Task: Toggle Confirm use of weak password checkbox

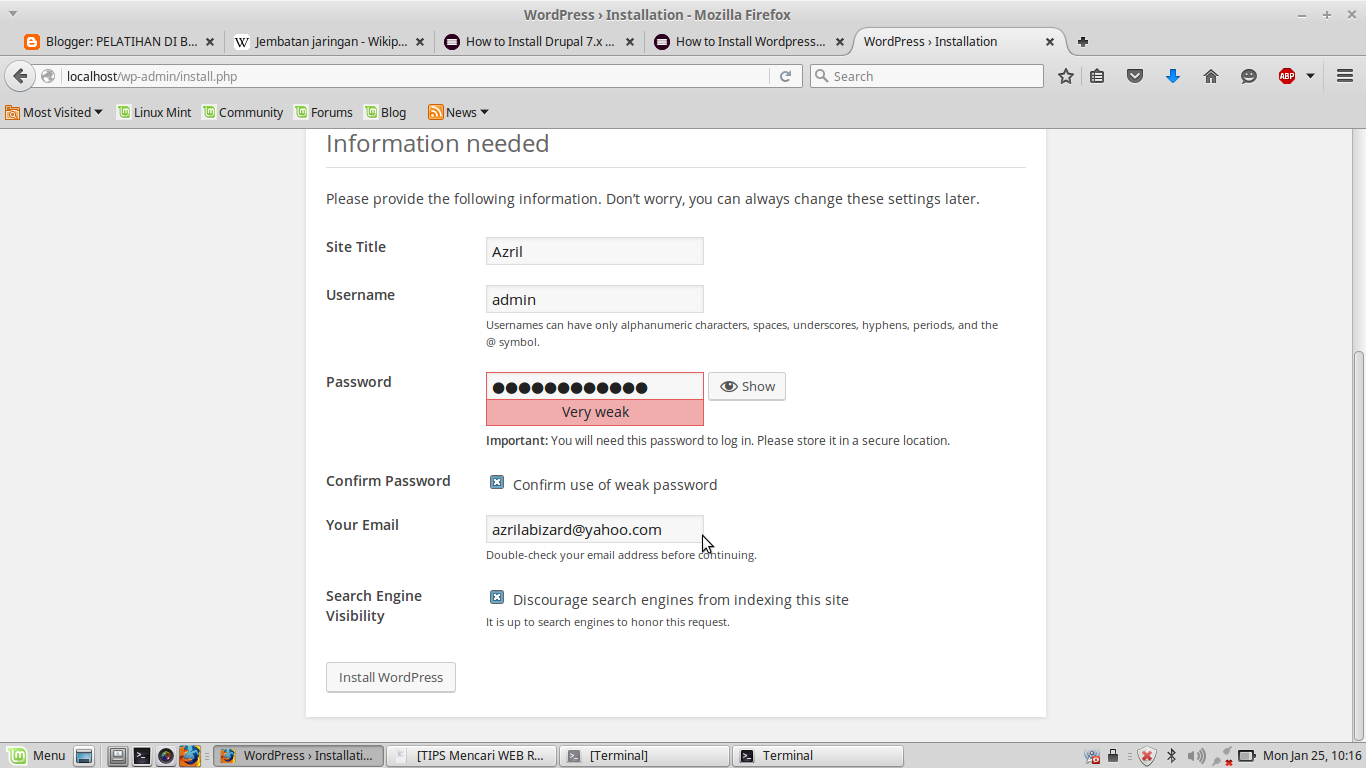Action: click(497, 483)
